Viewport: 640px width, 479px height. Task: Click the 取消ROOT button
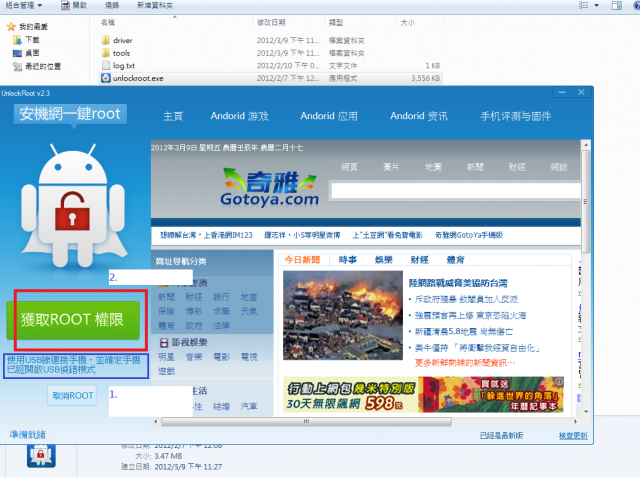[x=72, y=395]
